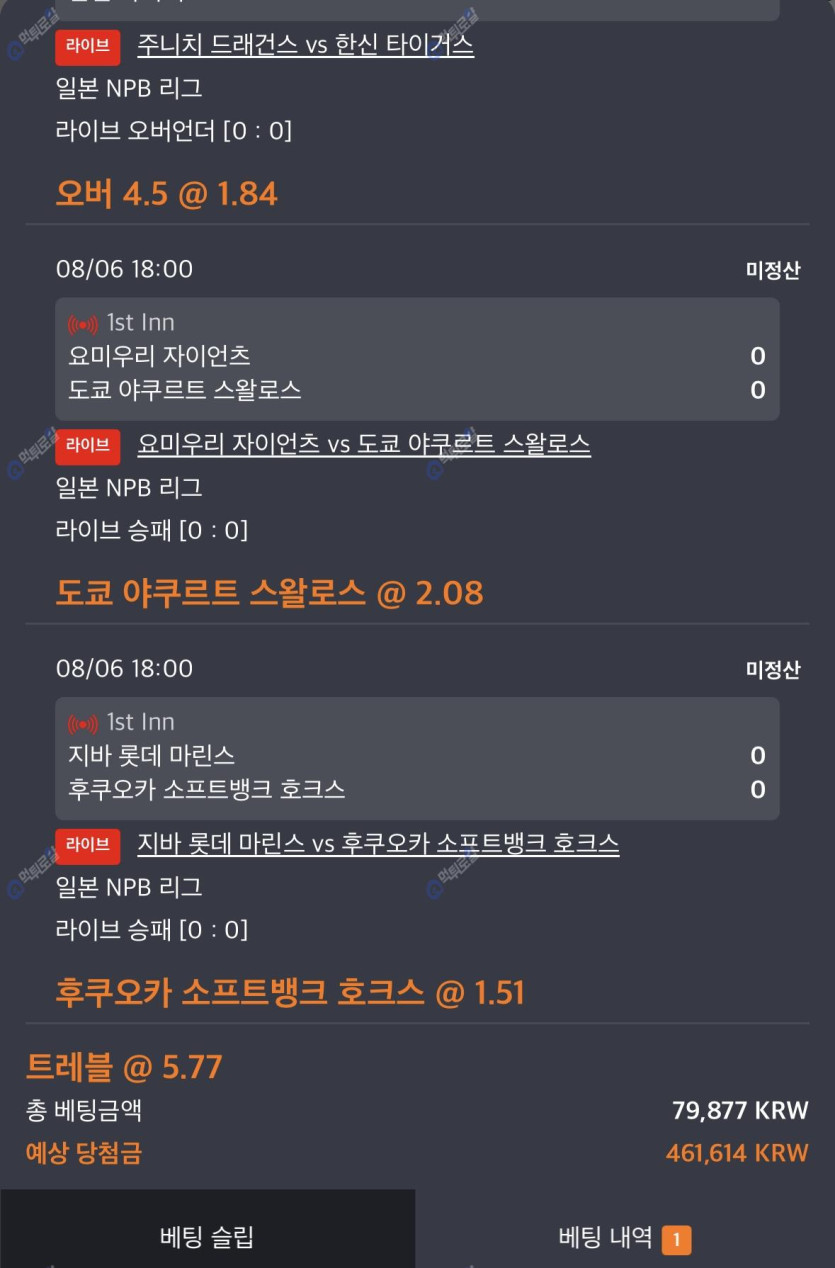The image size is (835, 1268).
Task: Select the 도쿄 야쿠르트 스왈로스 @ 2.08 pick
Action: [269, 593]
